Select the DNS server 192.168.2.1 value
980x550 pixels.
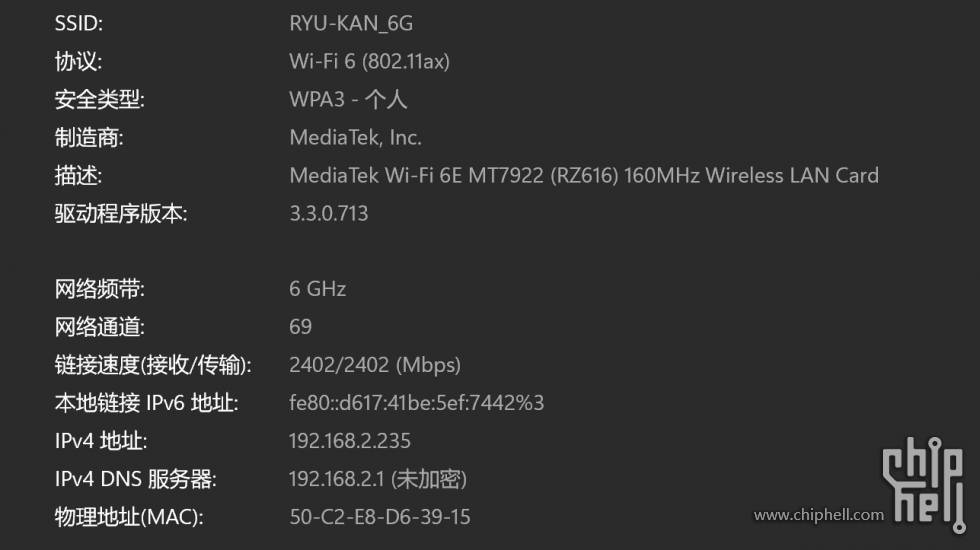(378, 479)
